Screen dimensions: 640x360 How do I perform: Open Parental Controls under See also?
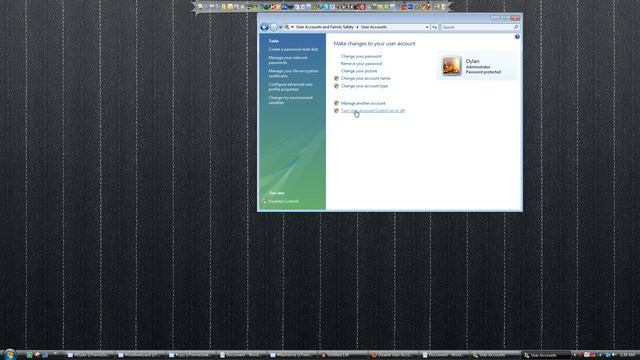(283, 201)
